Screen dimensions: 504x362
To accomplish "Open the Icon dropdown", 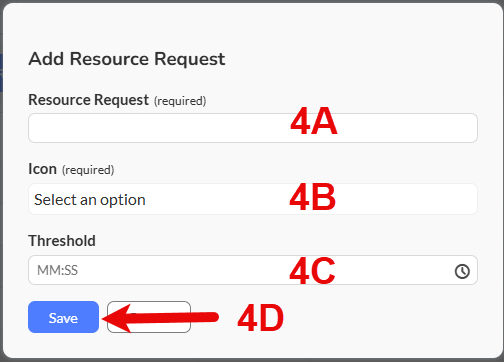I will pyautogui.click(x=253, y=199).
